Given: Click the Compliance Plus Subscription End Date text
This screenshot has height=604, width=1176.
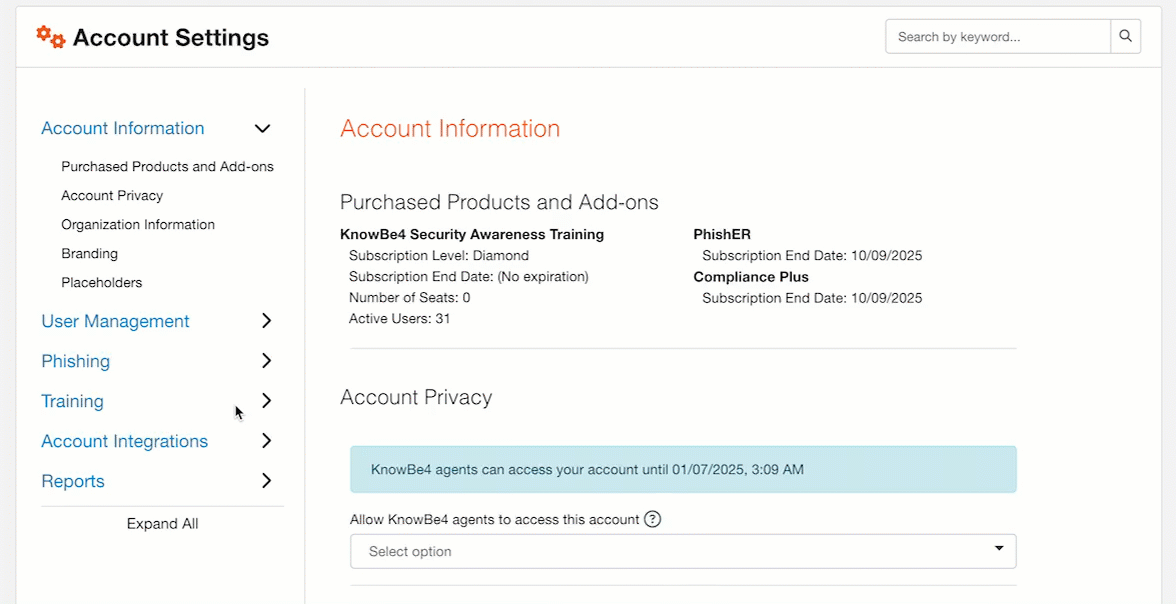Looking at the screenshot, I should pyautogui.click(x=812, y=299).
